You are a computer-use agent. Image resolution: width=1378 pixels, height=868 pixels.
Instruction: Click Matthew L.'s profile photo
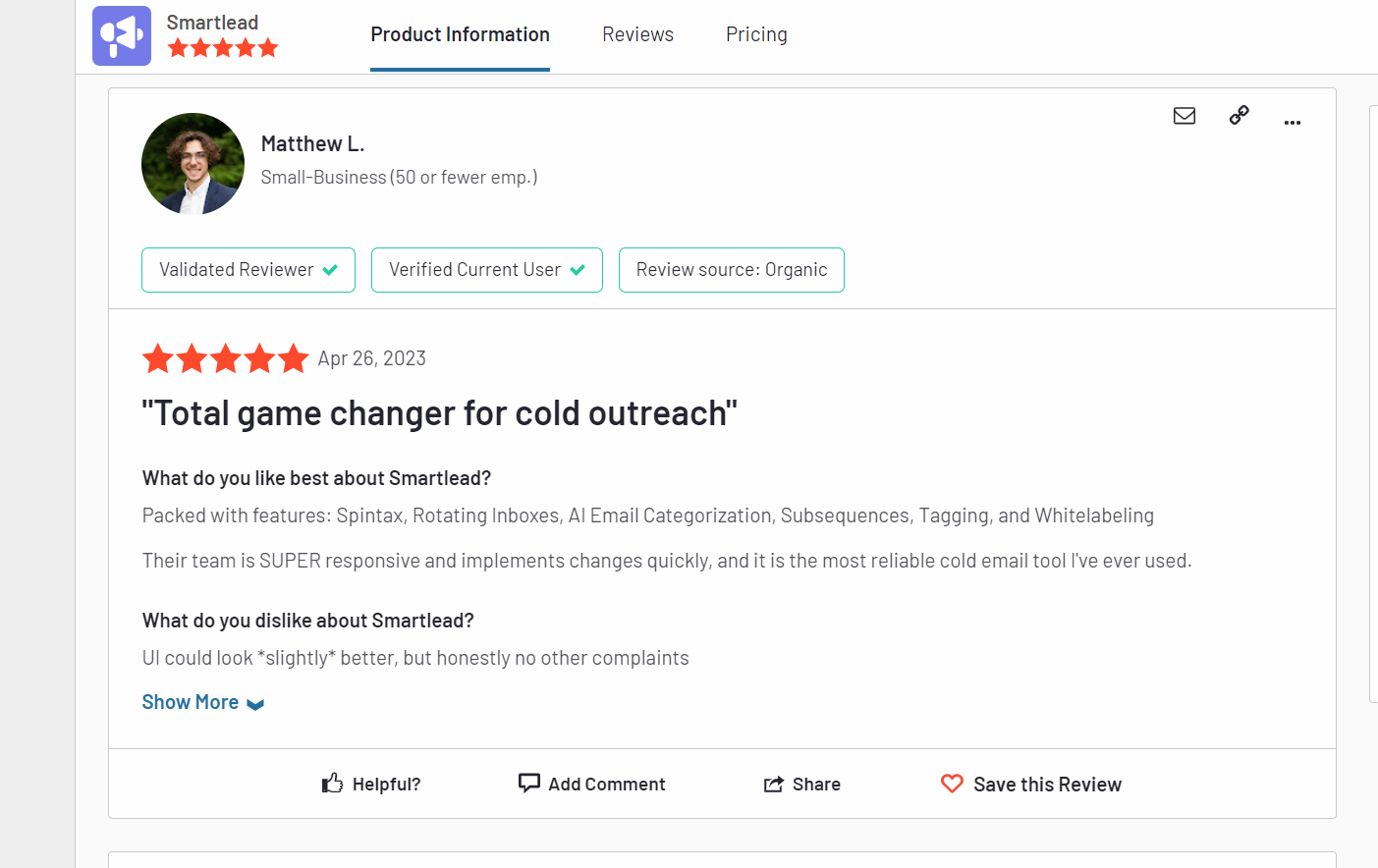(x=193, y=164)
